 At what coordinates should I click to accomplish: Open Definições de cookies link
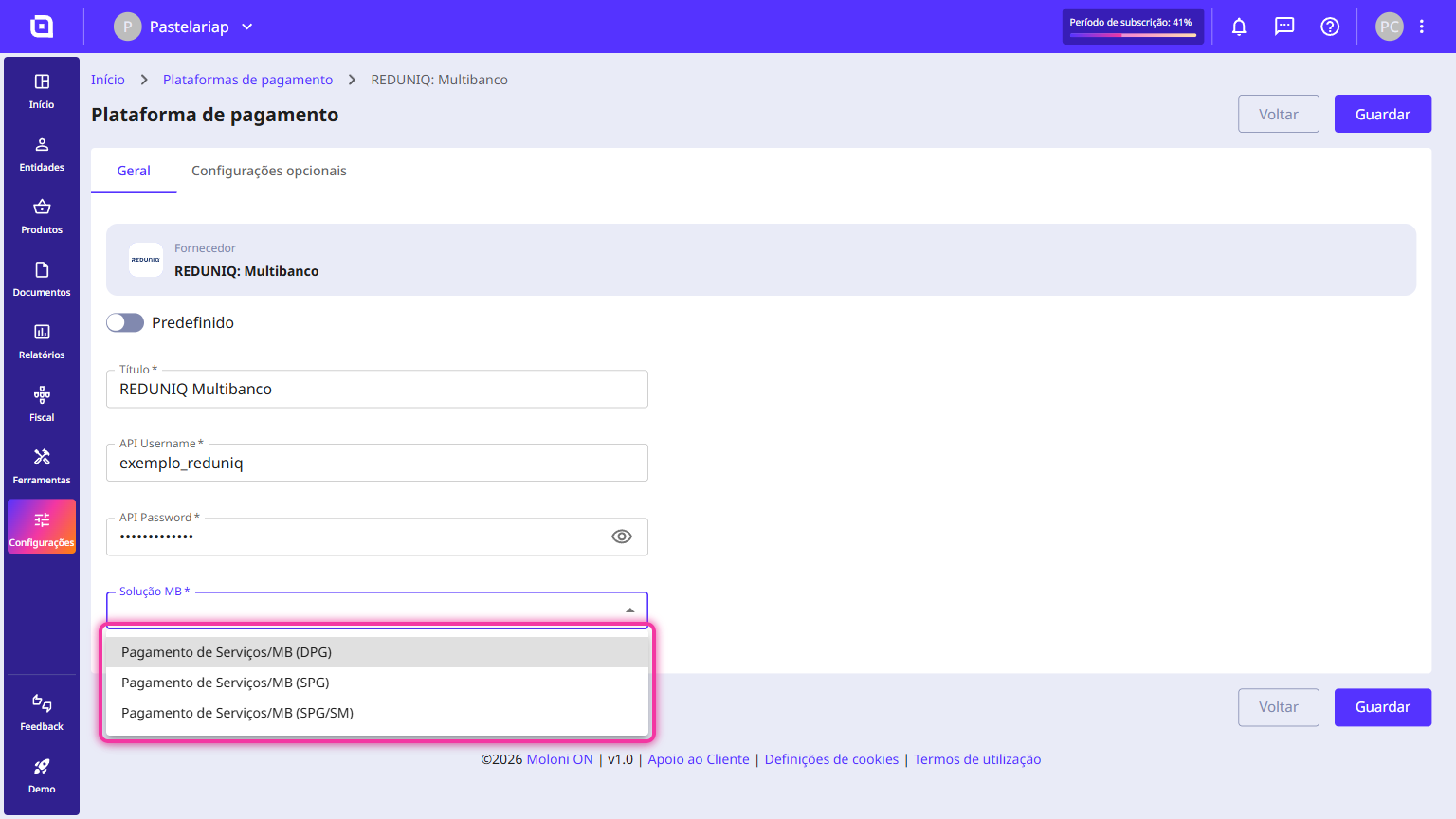[831, 759]
